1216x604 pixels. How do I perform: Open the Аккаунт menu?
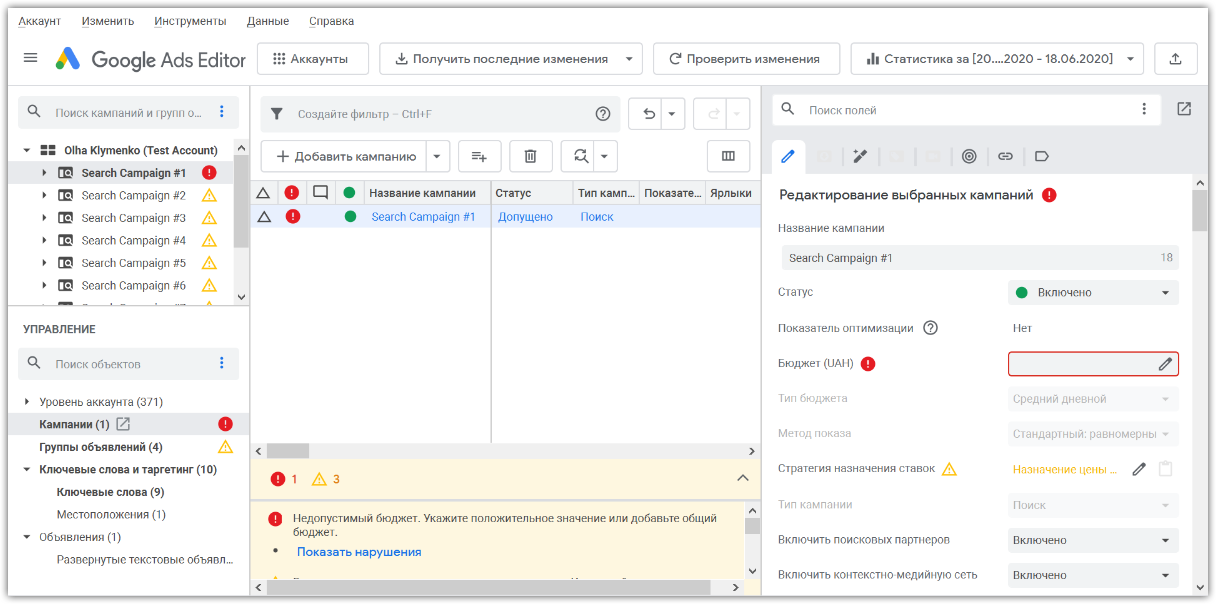click(39, 21)
